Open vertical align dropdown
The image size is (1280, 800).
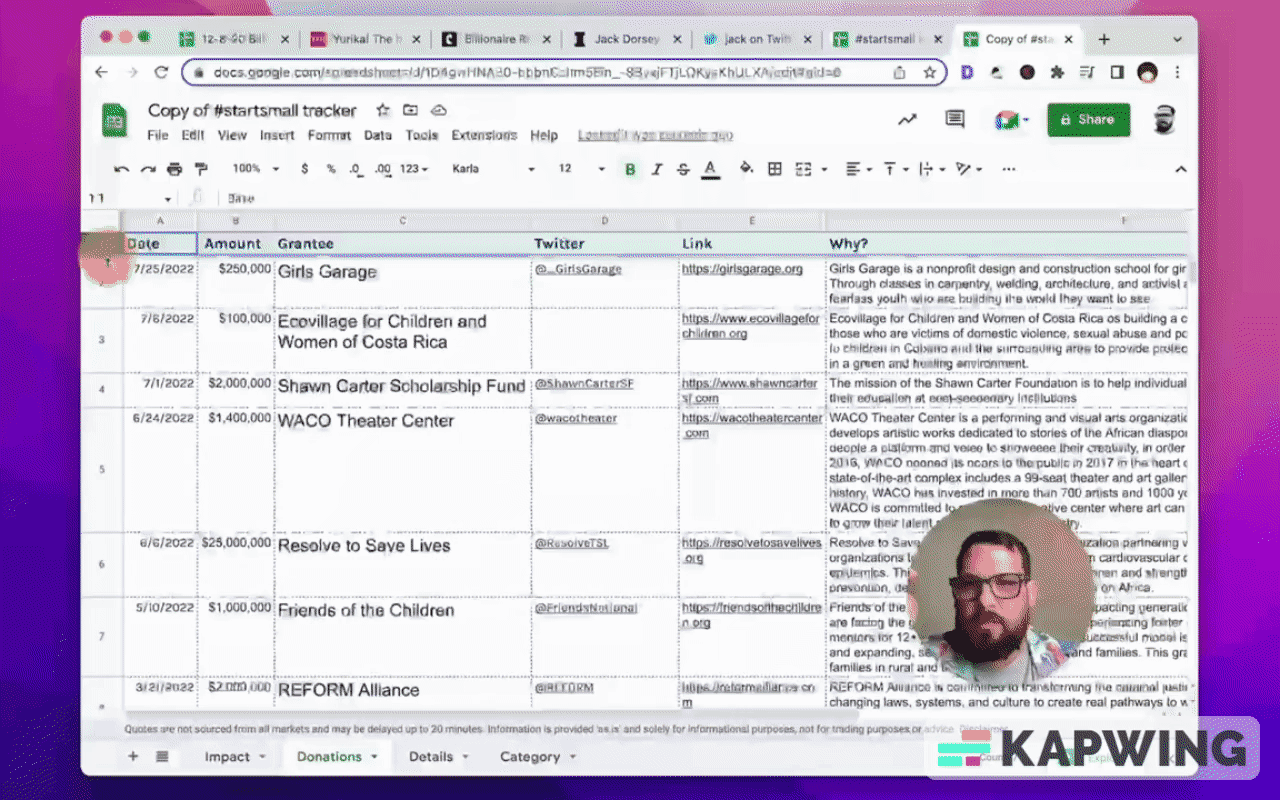point(894,169)
